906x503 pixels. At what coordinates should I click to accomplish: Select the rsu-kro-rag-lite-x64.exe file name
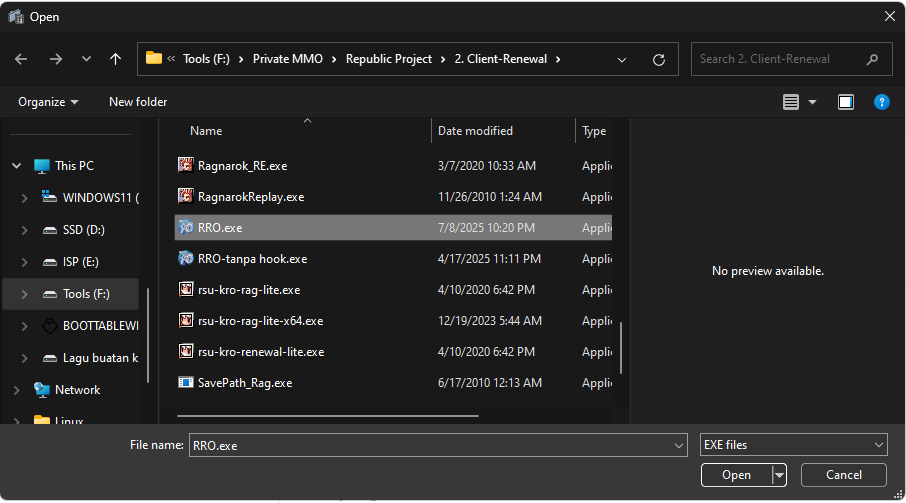click(261, 321)
